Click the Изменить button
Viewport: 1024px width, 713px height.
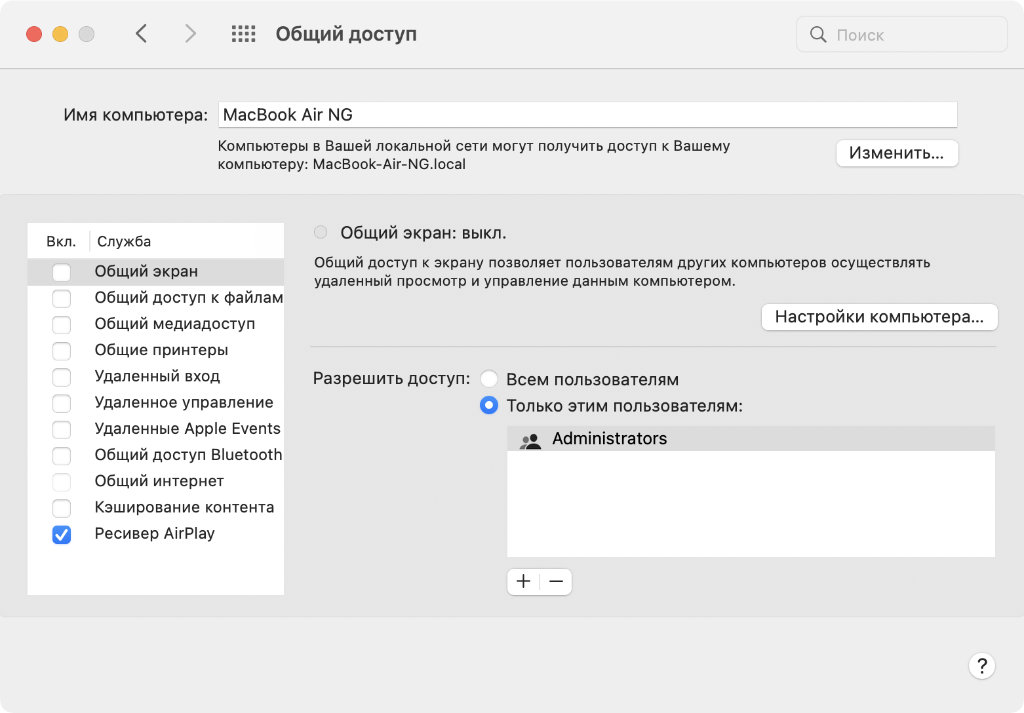point(896,153)
